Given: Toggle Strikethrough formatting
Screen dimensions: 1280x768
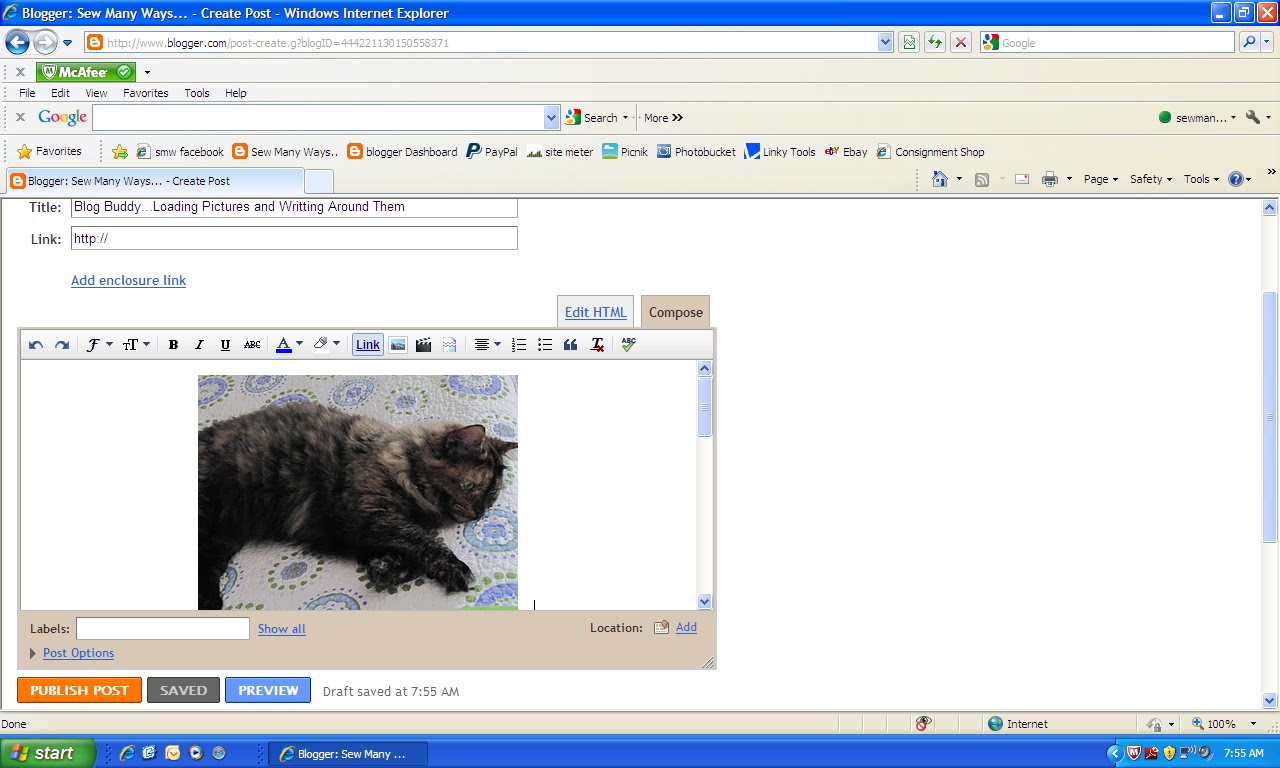Looking at the screenshot, I should point(252,345).
